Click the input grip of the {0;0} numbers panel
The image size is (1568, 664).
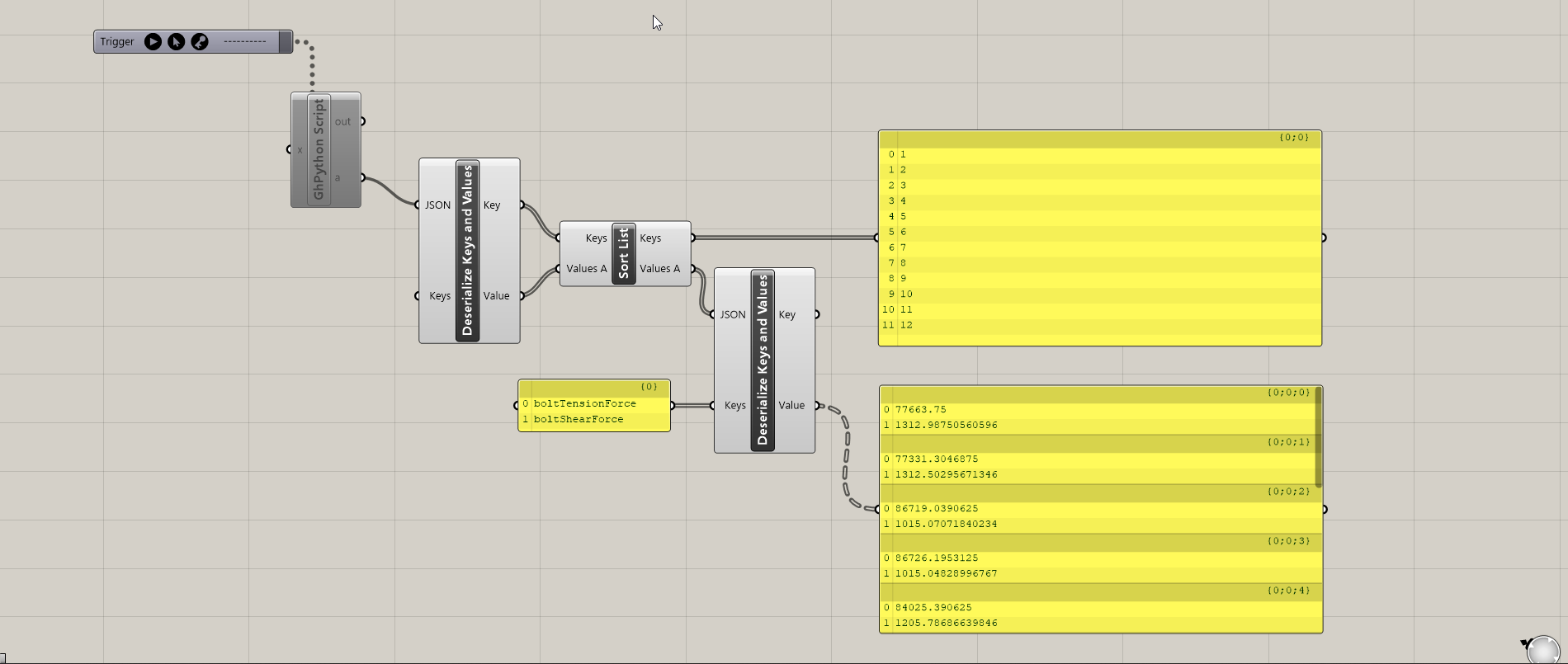(x=876, y=238)
